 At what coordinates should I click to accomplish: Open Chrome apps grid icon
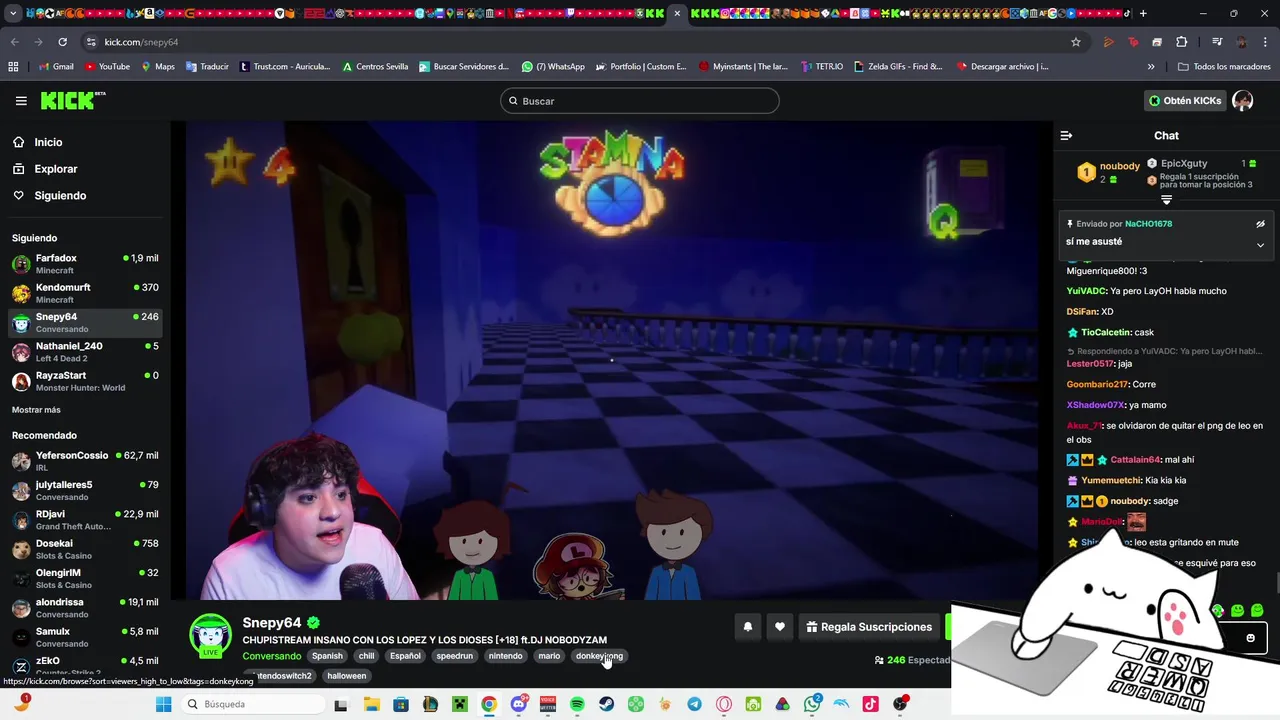click(x=13, y=67)
